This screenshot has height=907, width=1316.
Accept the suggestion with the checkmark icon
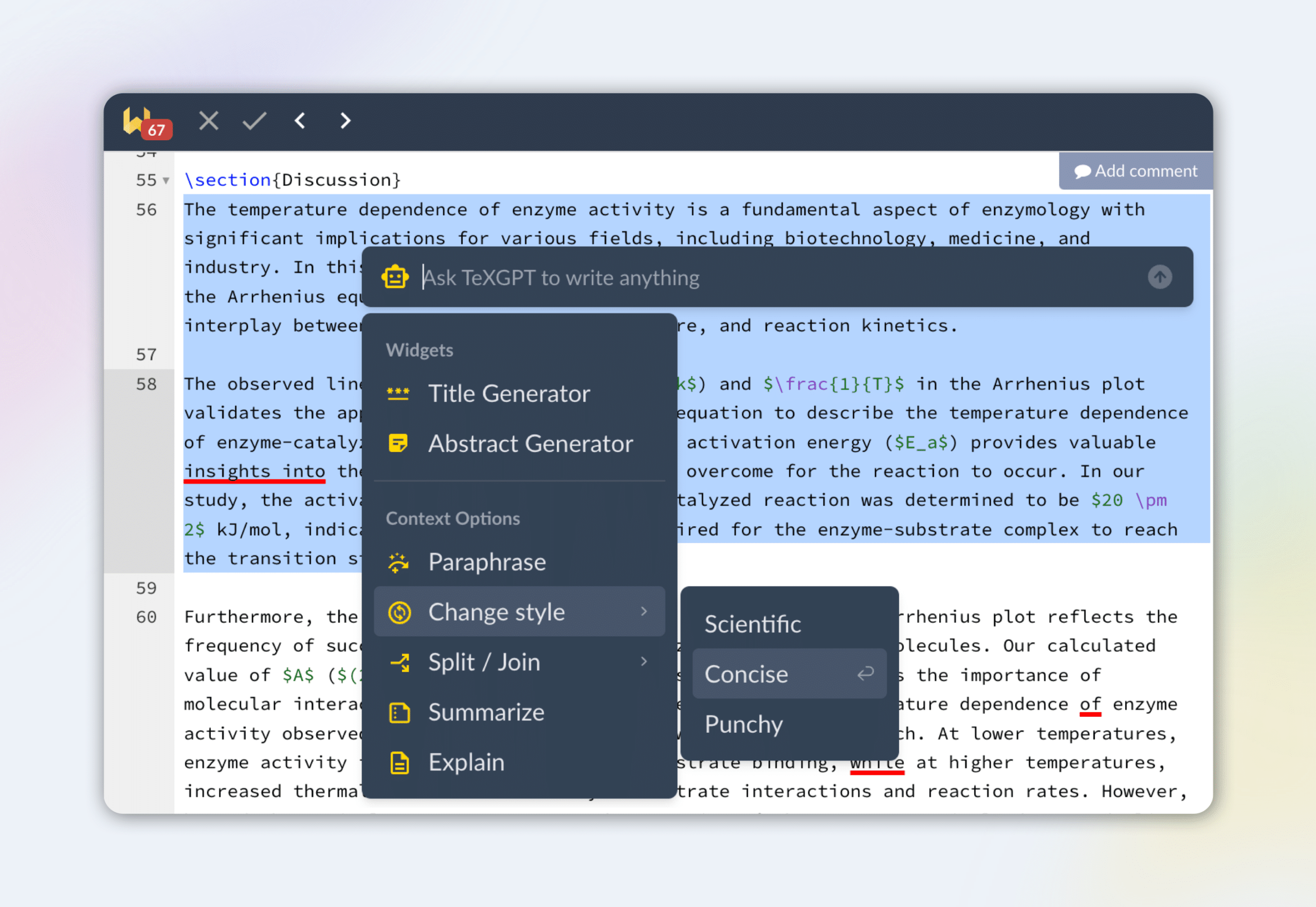tap(254, 120)
